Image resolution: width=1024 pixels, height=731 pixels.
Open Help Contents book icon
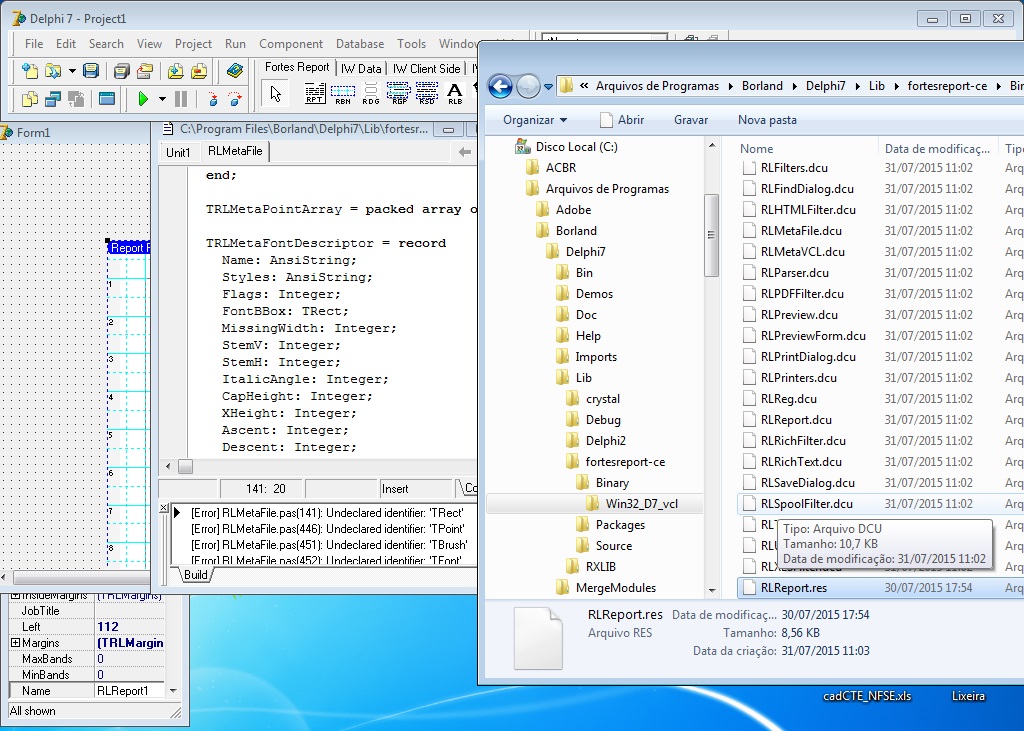tap(234, 71)
